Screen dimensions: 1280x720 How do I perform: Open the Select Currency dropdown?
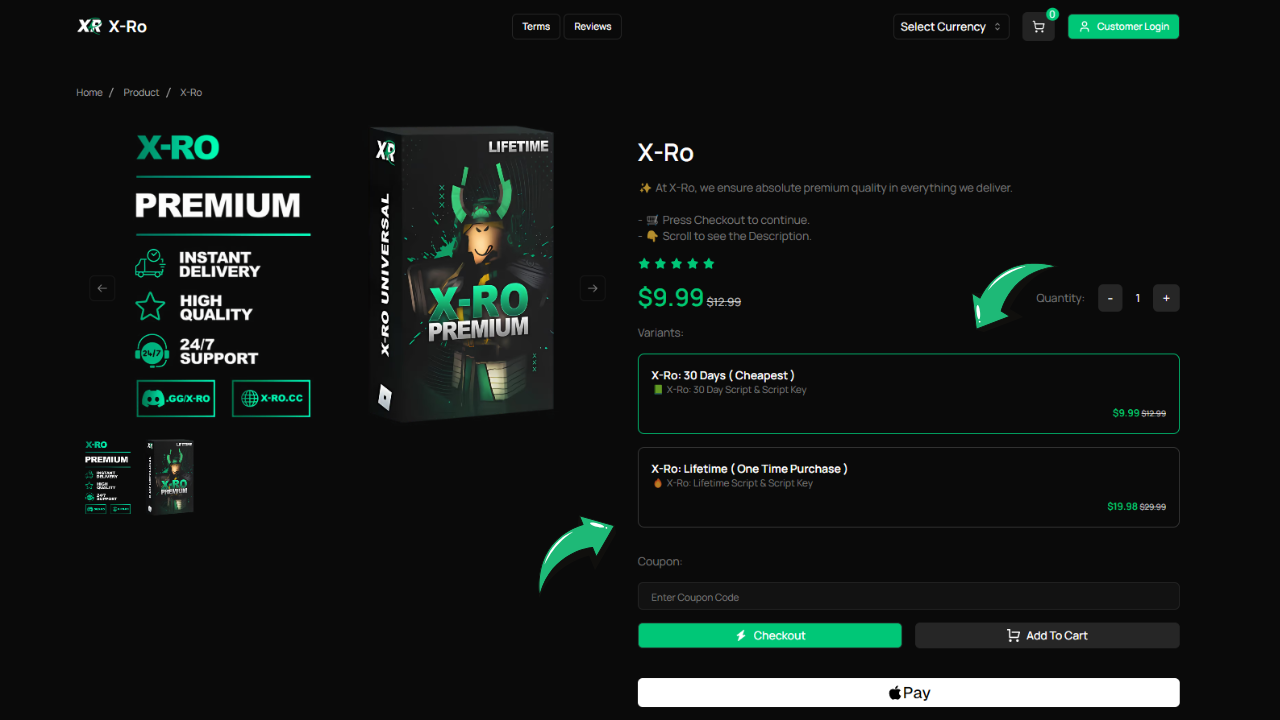coord(951,27)
